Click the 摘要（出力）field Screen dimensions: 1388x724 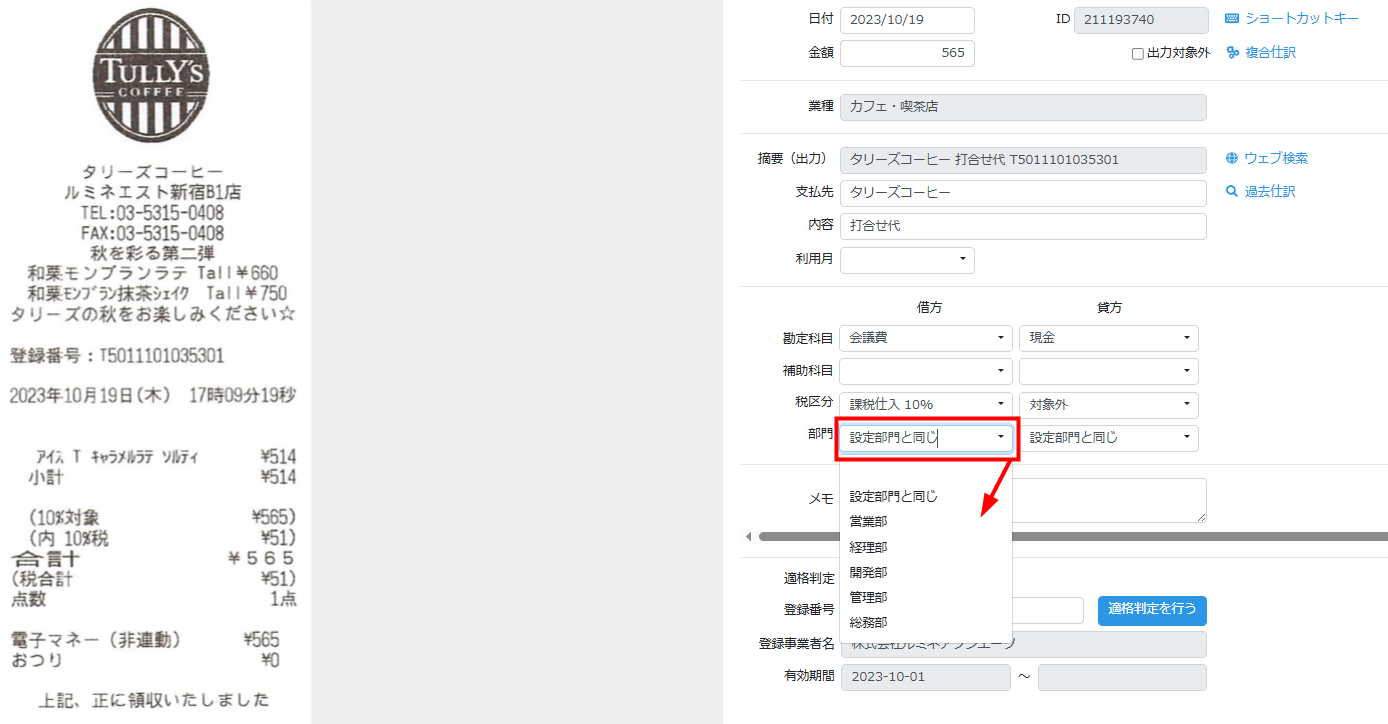(x=1023, y=160)
